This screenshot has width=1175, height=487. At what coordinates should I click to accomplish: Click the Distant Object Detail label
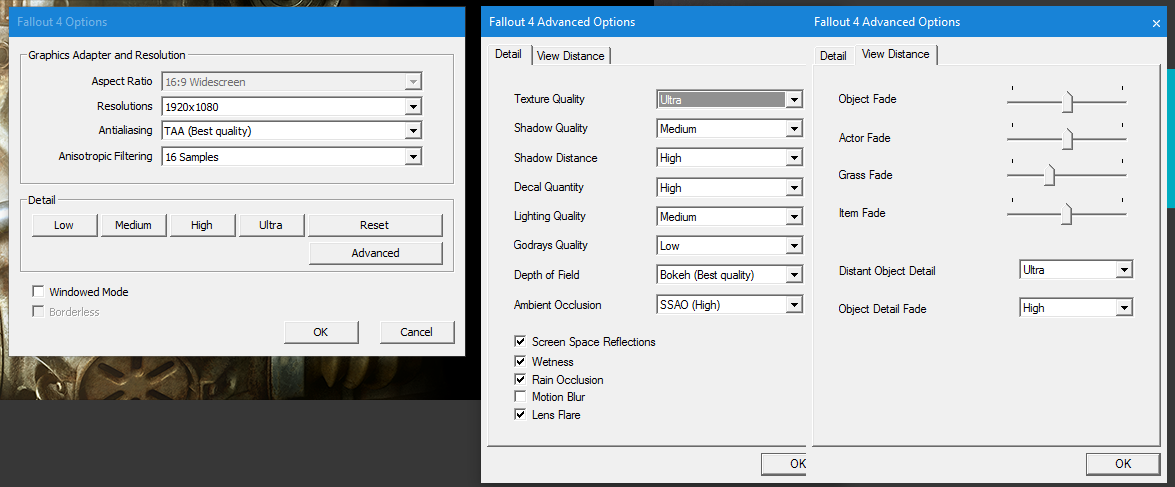coord(887,270)
